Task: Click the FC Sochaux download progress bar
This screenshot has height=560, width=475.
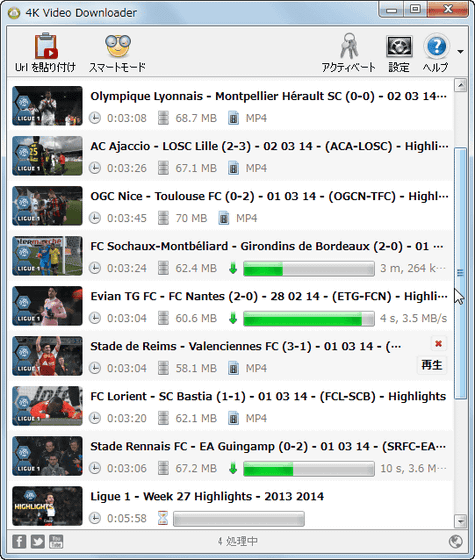Action: (309, 269)
